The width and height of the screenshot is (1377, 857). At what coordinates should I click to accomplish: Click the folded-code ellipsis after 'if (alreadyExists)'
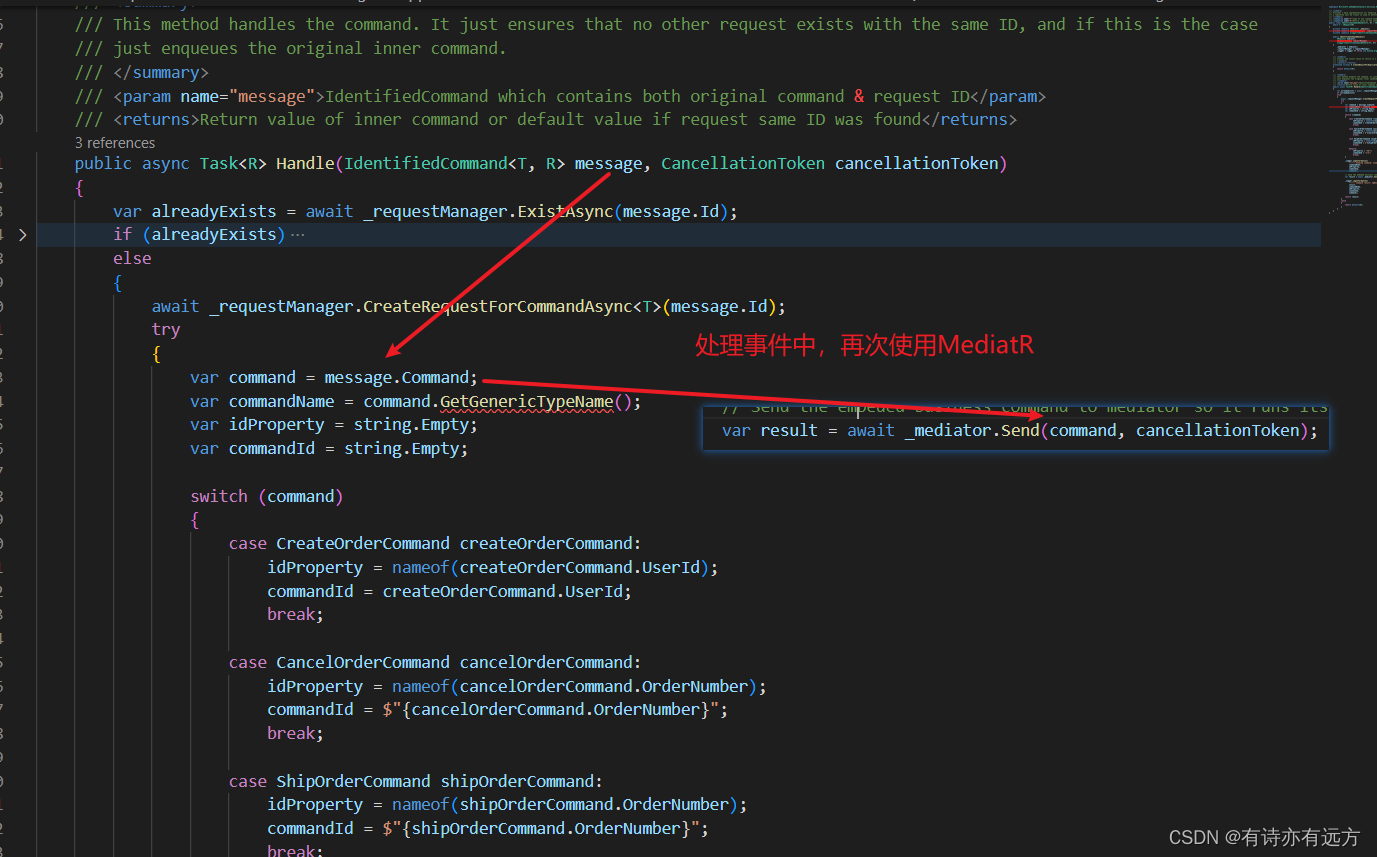(x=296, y=235)
